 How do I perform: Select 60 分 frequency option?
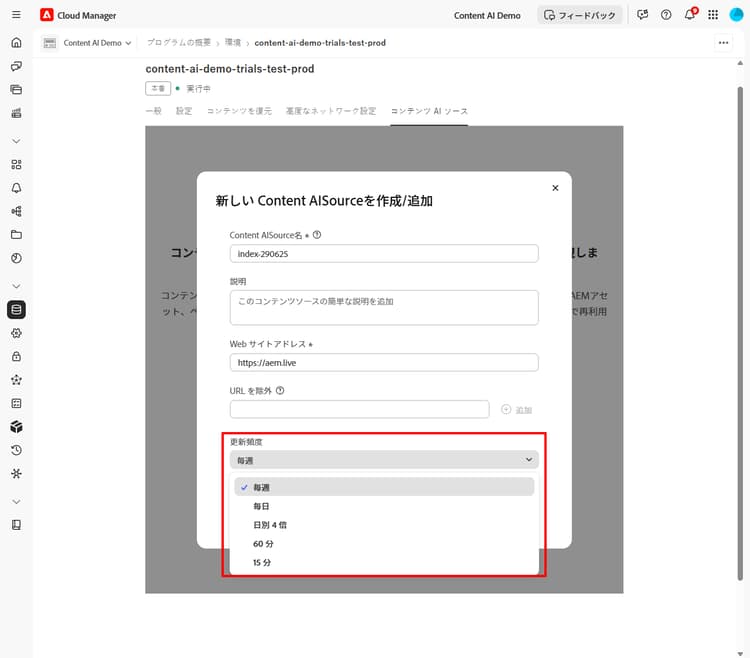coord(384,544)
